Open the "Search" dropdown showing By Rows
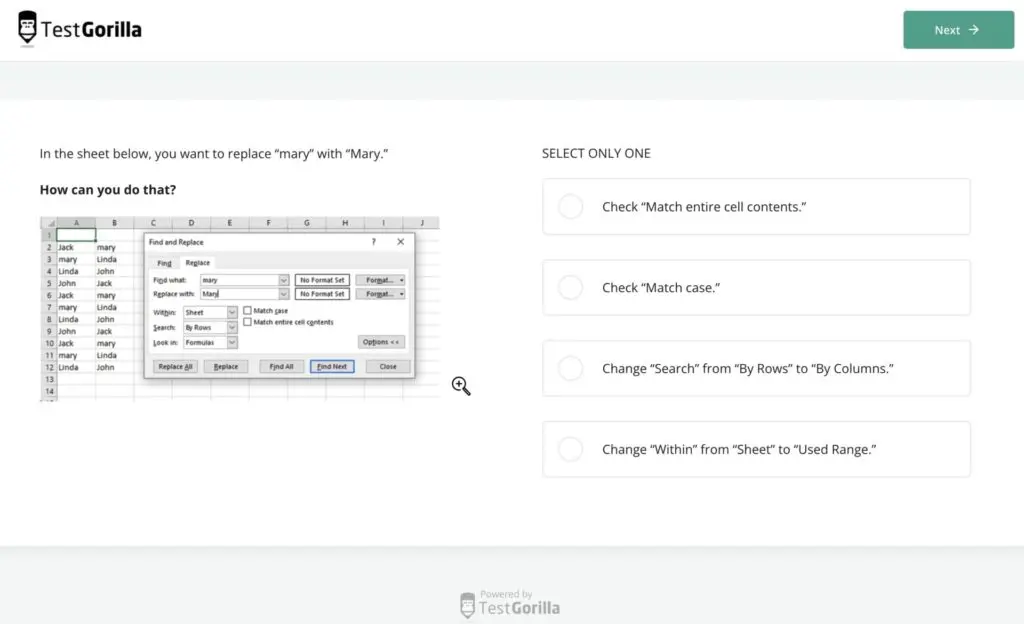This screenshot has height=624, width=1024. click(x=231, y=327)
